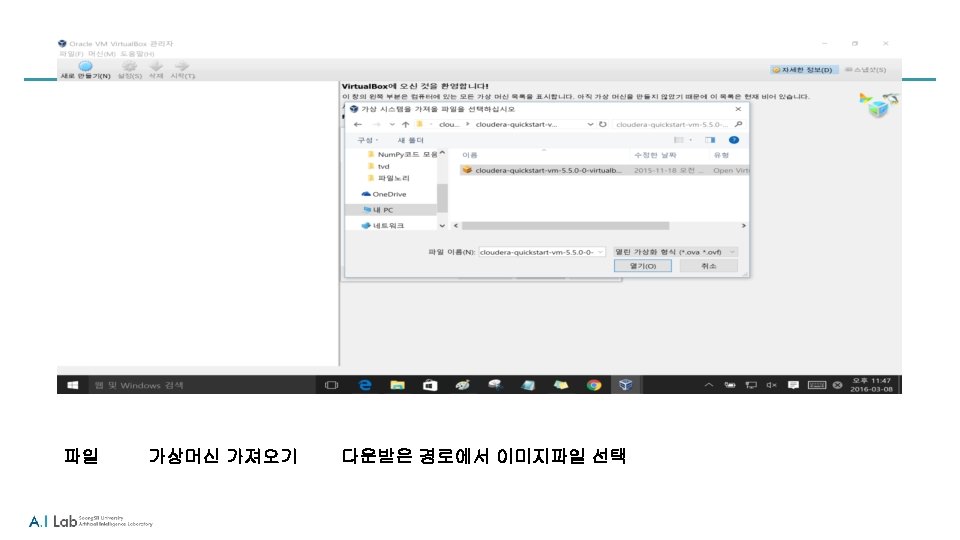
Task: Click the muted volume tray icon
Action: coord(771,384)
